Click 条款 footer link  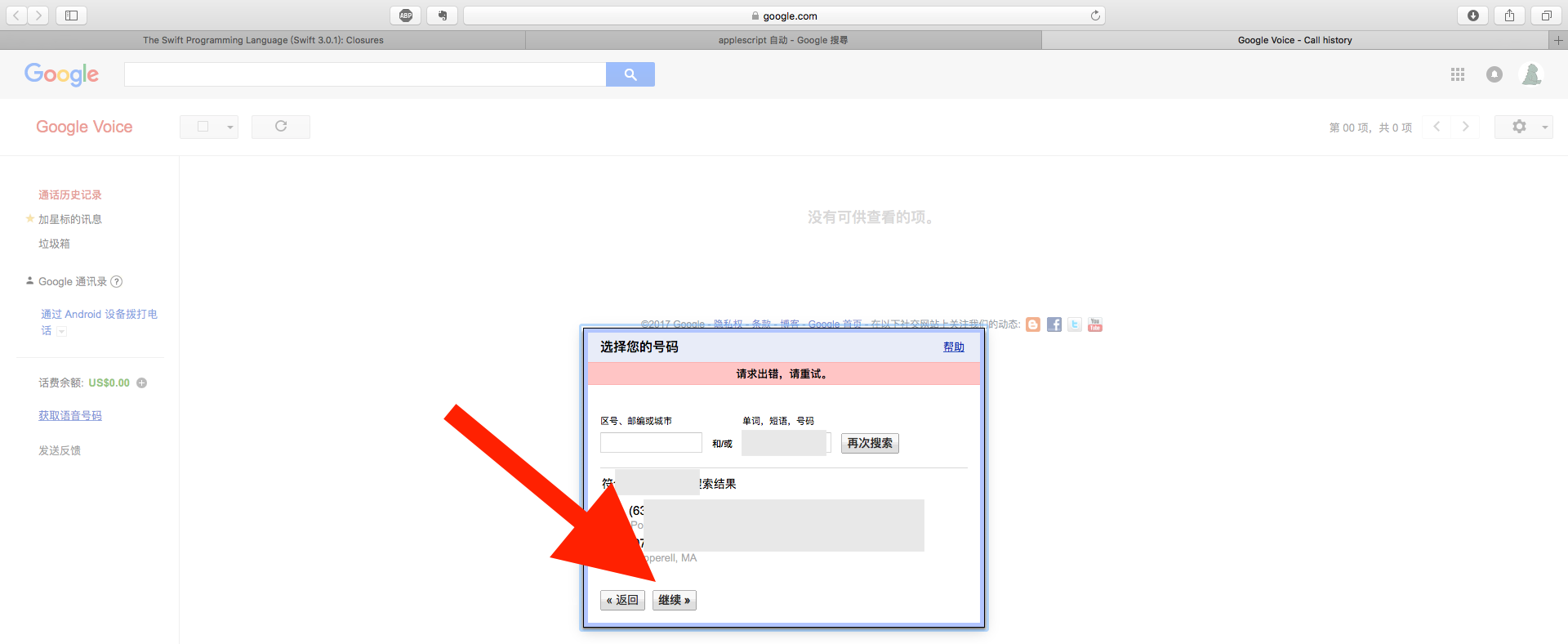[x=761, y=324]
